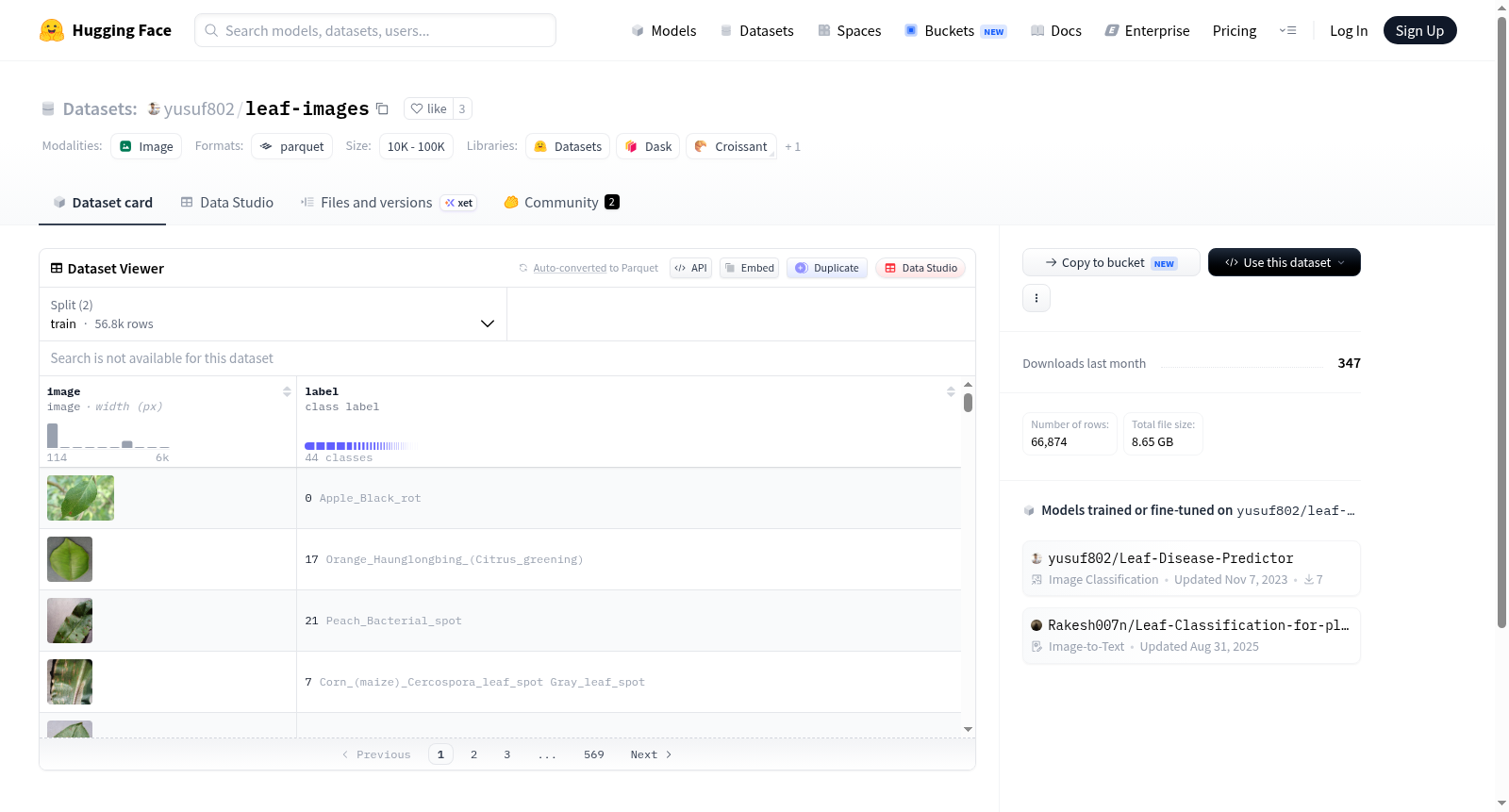
Task: Click the search magnifier icon
Action: coord(211,30)
